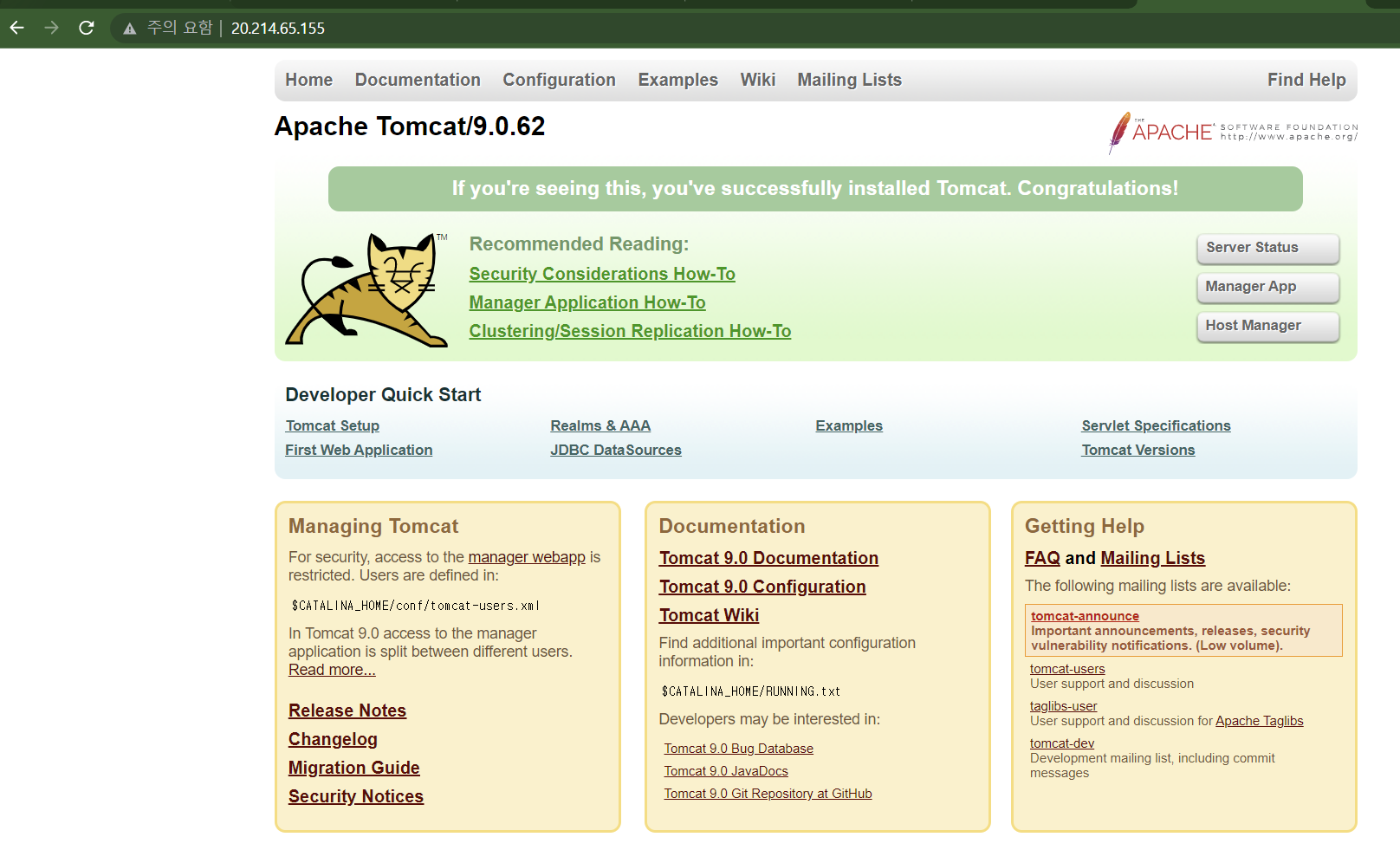The image size is (1400, 850).
Task: Open the JDBC DataSources link
Action: point(616,450)
